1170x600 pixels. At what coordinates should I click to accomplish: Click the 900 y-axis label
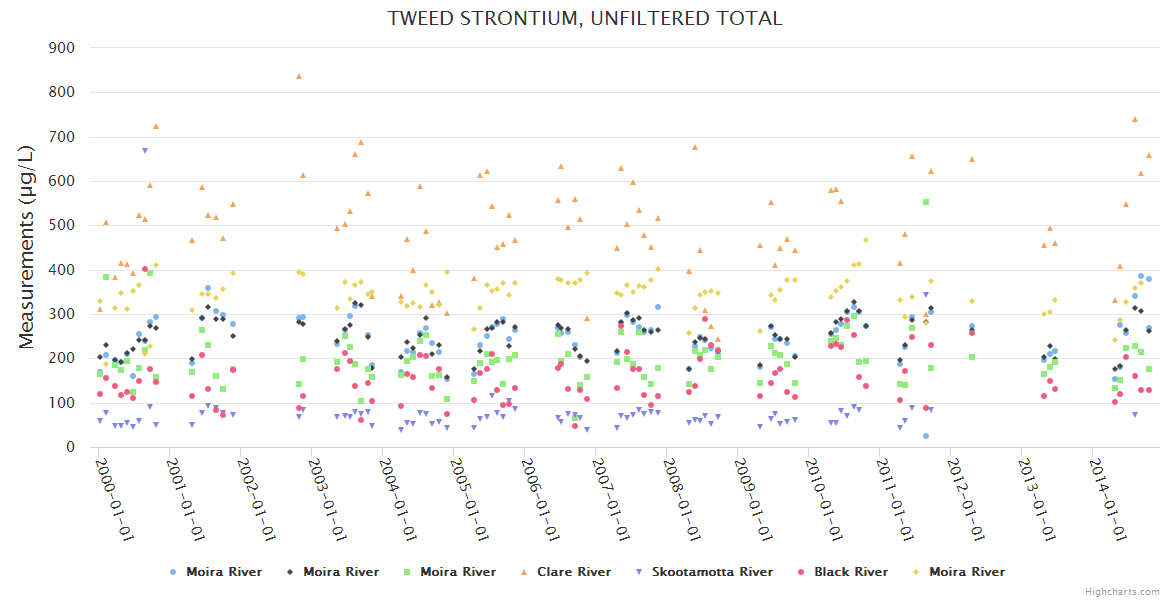click(x=62, y=47)
